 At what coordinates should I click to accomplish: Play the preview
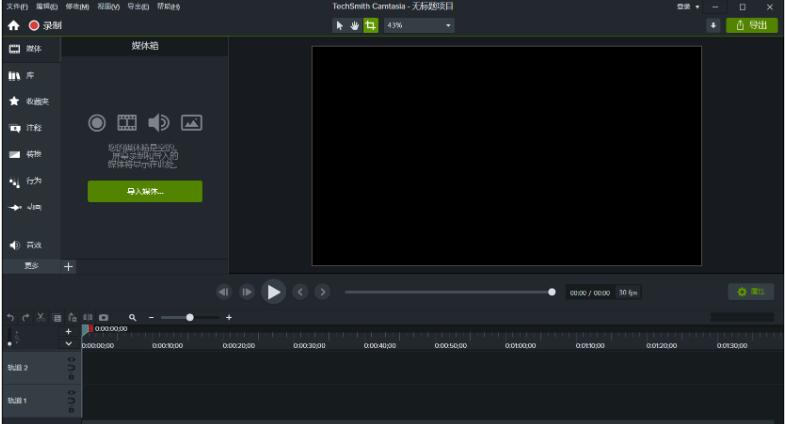pos(273,292)
